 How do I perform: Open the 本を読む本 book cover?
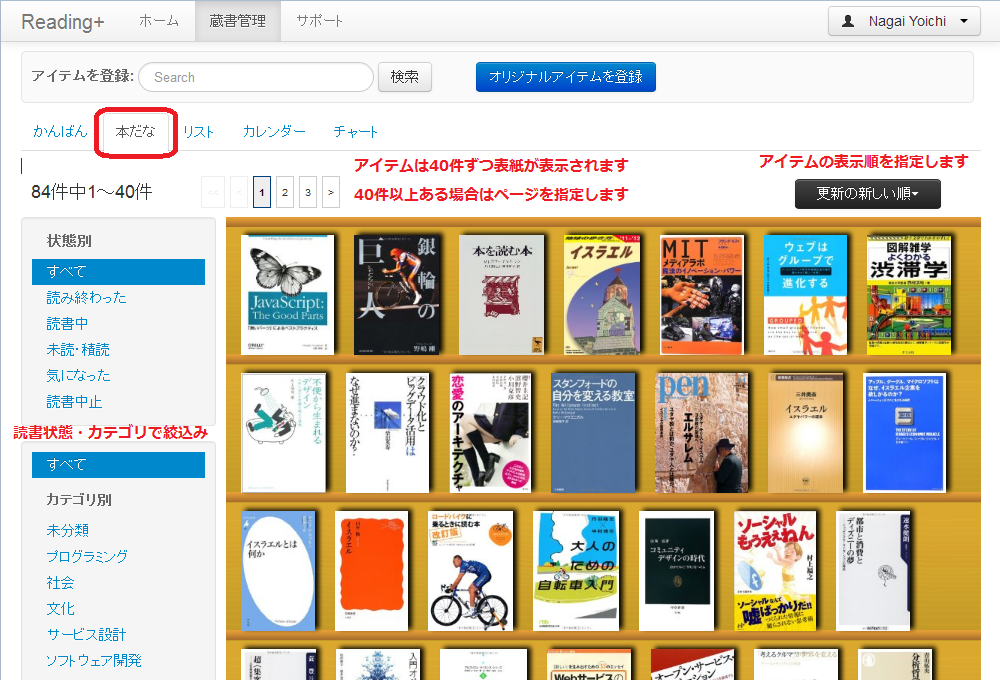(x=502, y=295)
